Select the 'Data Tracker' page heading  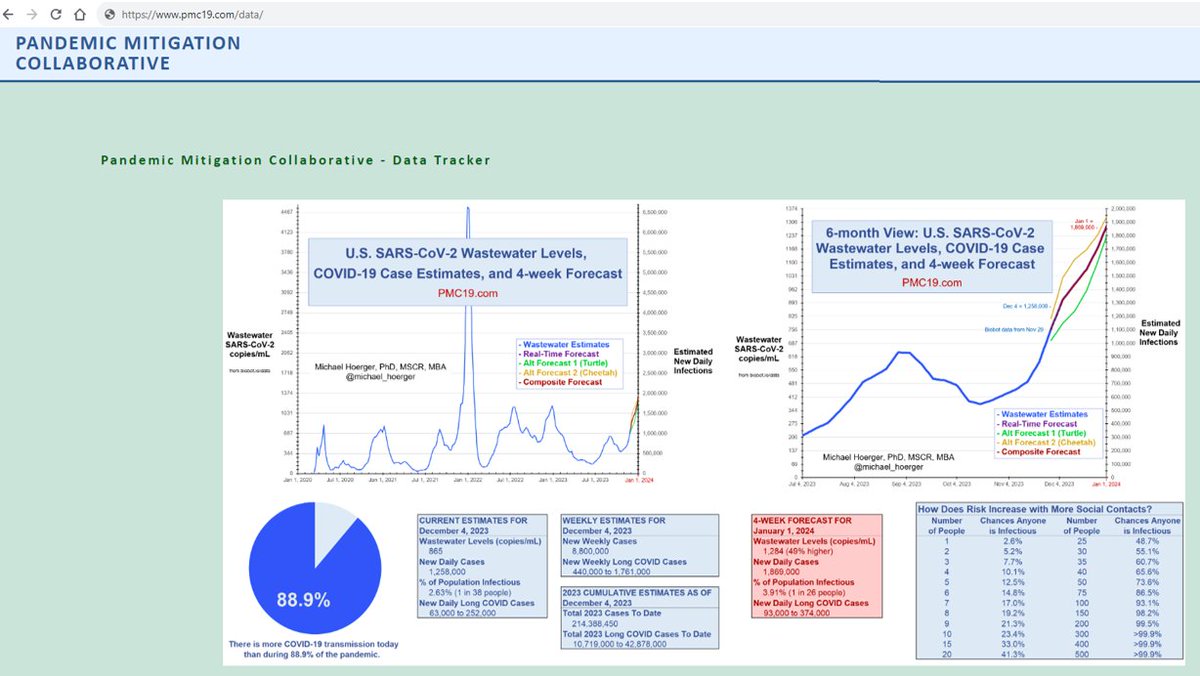point(296,160)
